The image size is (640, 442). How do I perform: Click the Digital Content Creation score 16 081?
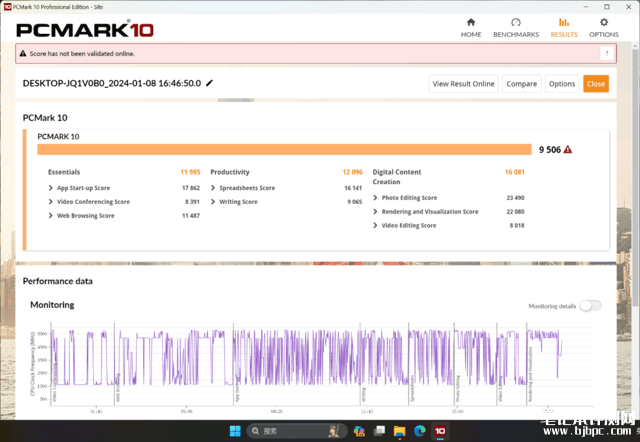[515, 172]
